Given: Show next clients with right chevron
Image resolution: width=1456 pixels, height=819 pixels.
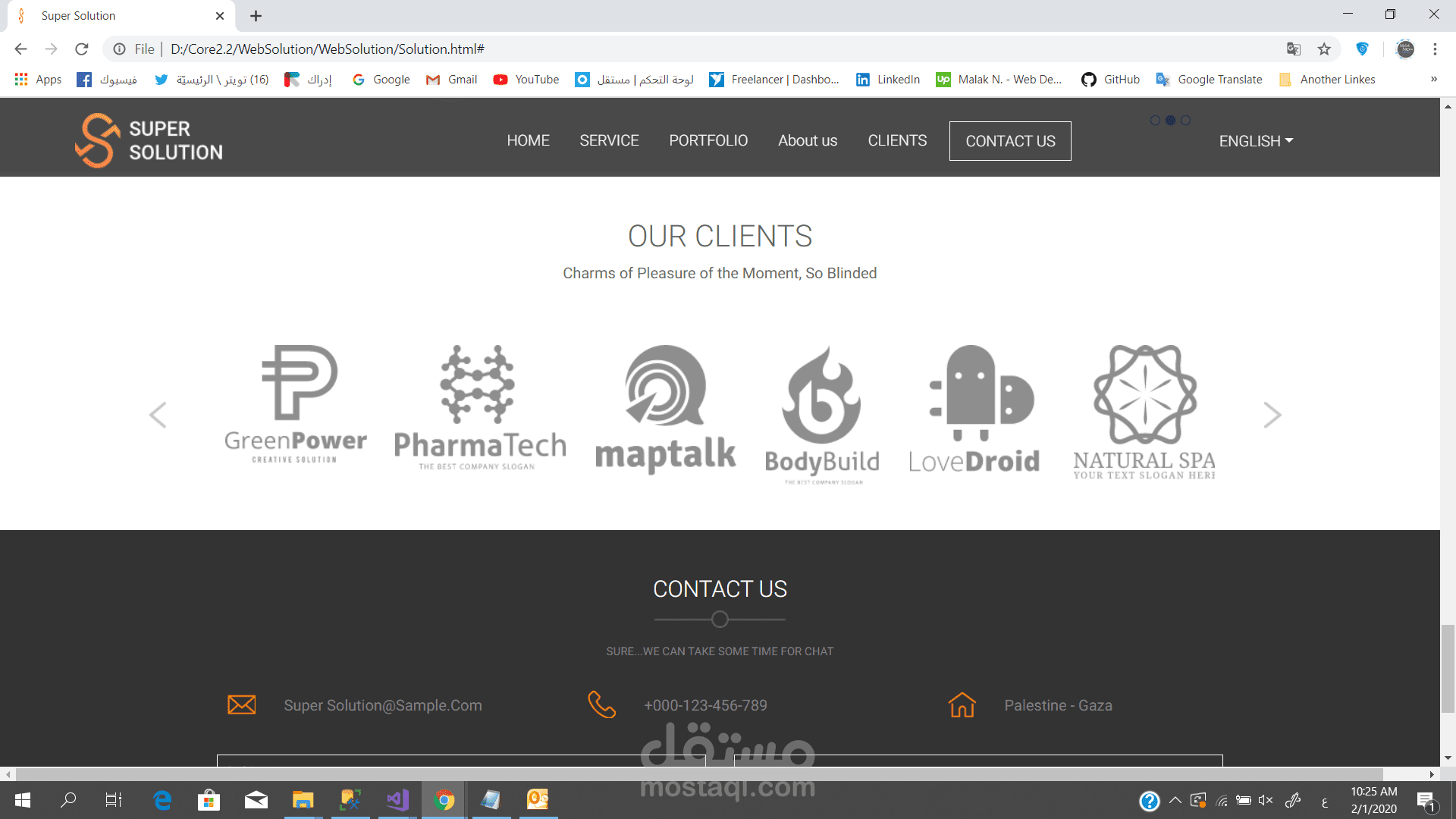Looking at the screenshot, I should (1272, 415).
